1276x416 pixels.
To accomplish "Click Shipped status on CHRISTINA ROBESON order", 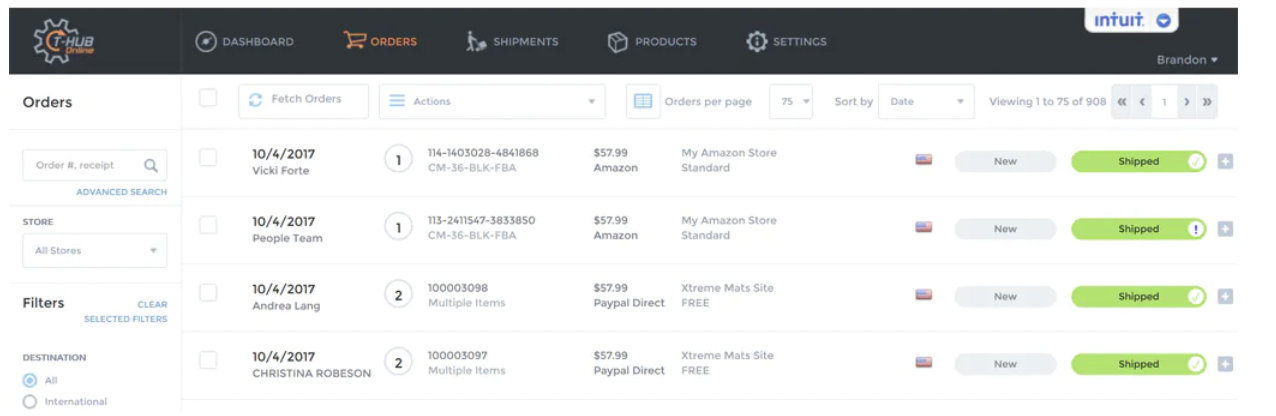I will click(x=1138, y=364).
